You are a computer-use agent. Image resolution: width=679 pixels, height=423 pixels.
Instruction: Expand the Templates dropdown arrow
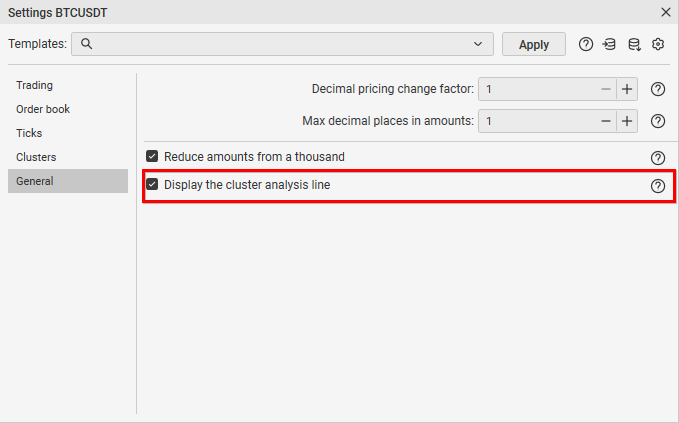coord(478,44)
